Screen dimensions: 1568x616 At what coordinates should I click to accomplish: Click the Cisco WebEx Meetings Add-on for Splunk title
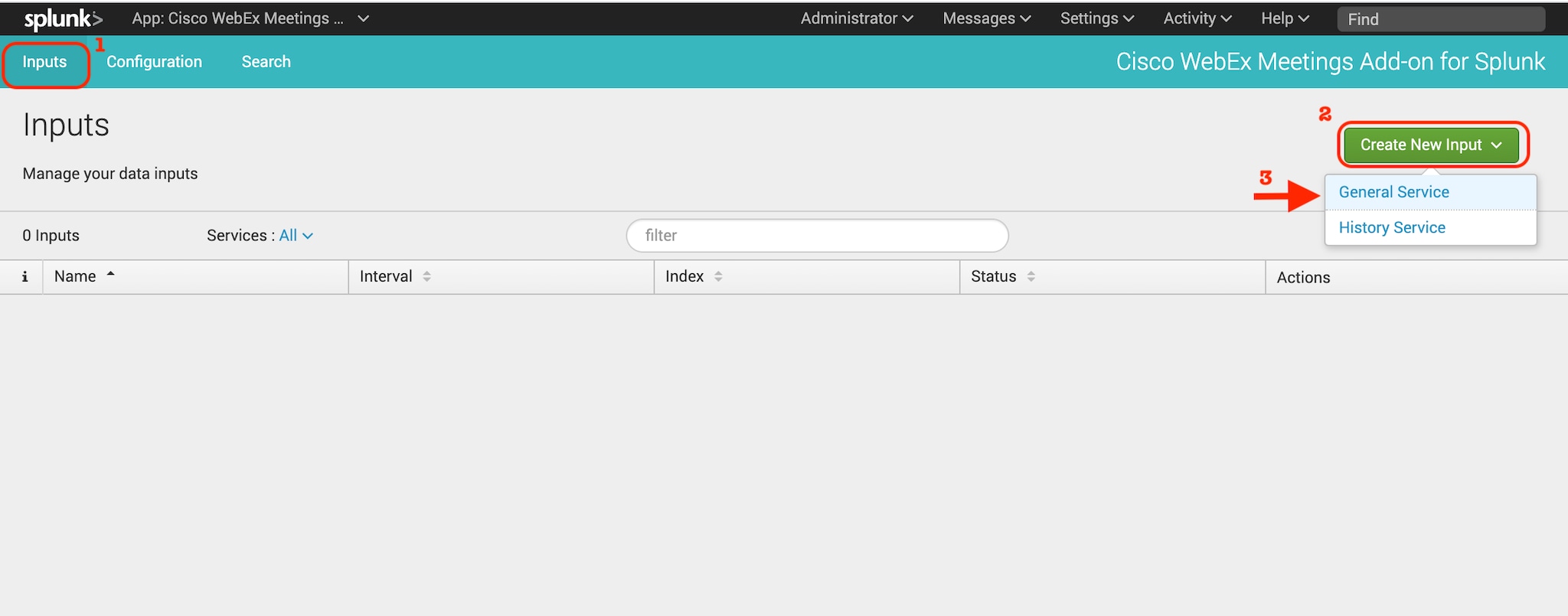[x=1331, y=62]
